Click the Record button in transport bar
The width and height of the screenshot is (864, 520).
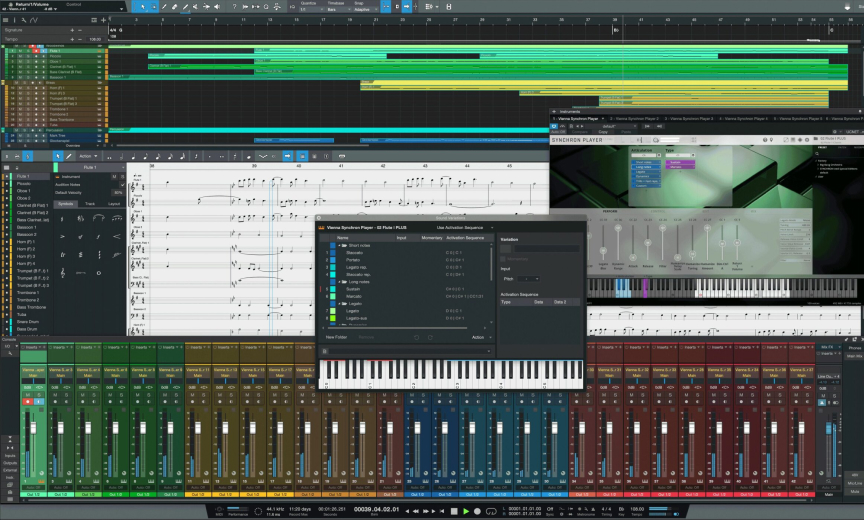[478, 511]
